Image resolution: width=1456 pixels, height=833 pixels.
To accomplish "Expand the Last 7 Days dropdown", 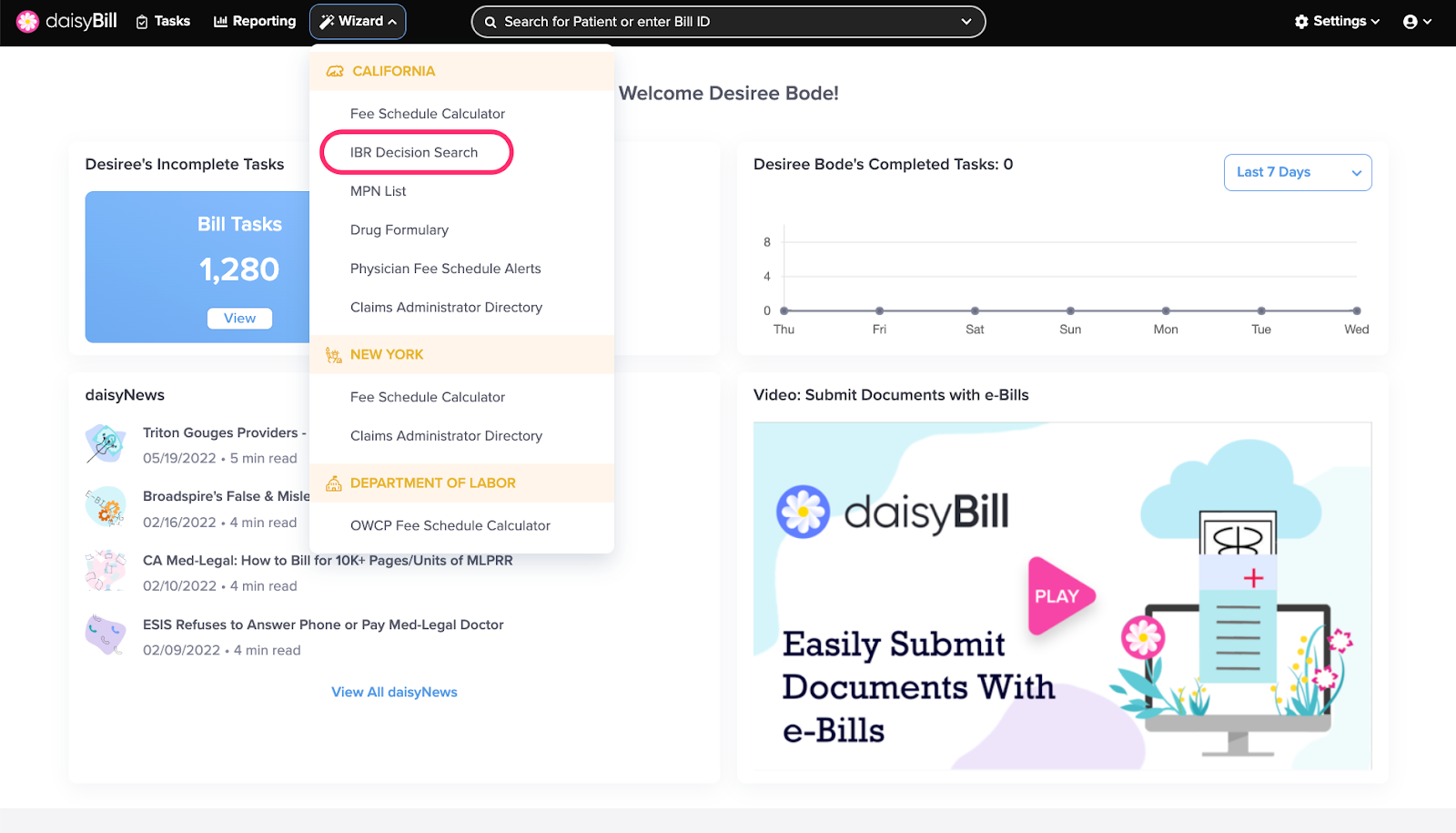I will coord(1298,172).
